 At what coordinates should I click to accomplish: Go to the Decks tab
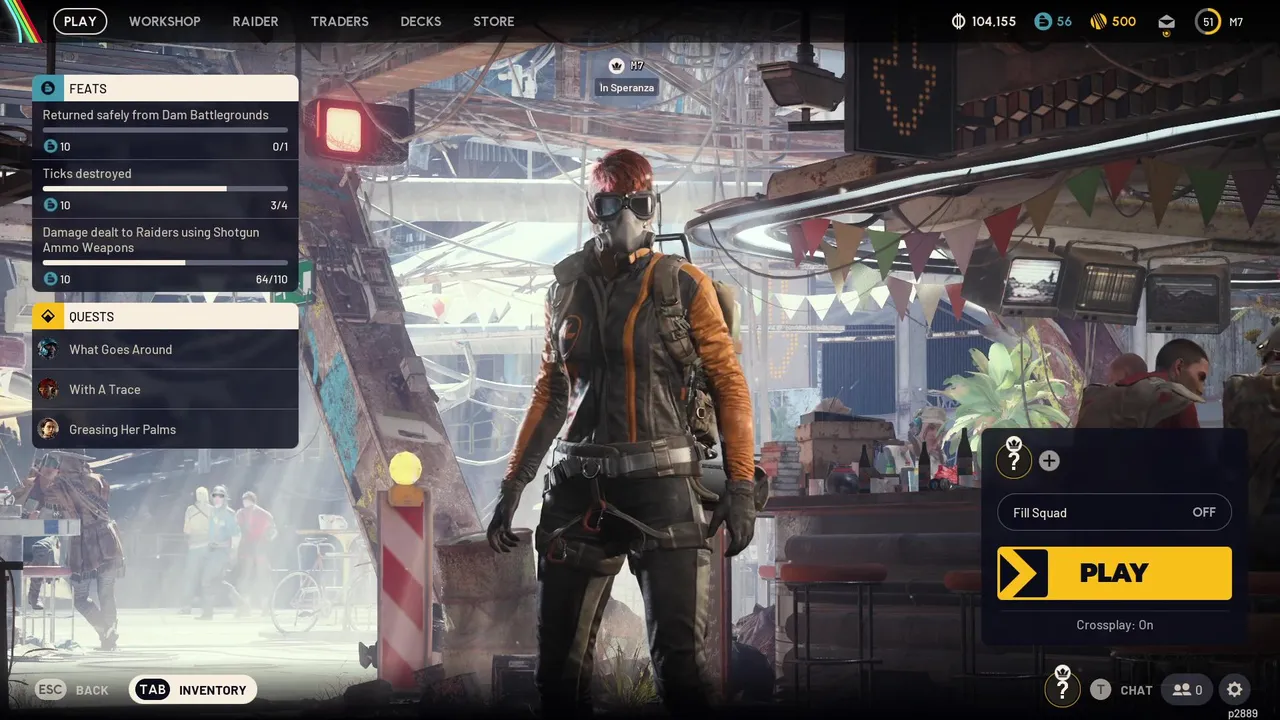[x=420, y=21]
